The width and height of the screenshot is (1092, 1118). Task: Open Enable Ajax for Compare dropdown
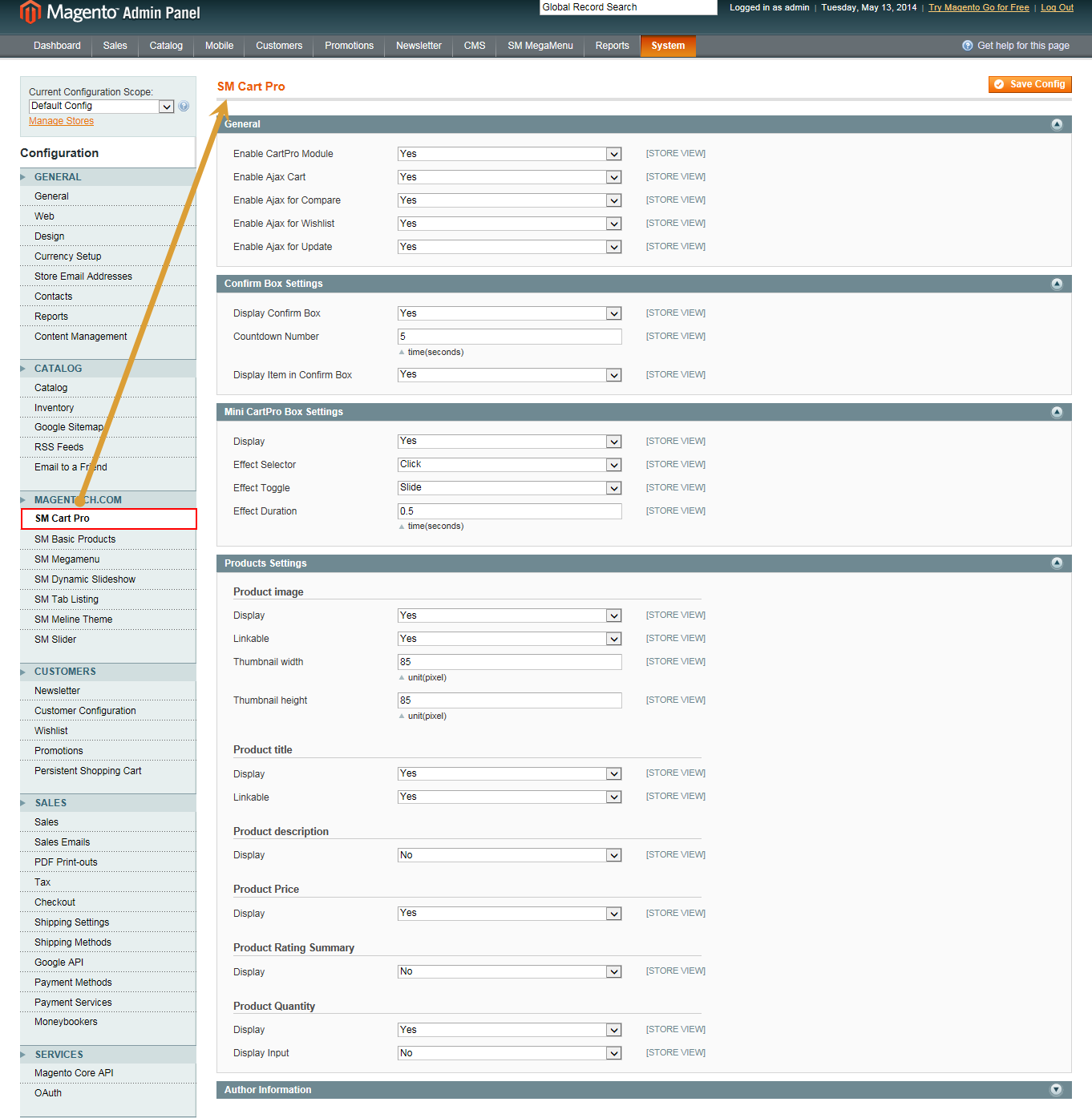pos(510,200)
